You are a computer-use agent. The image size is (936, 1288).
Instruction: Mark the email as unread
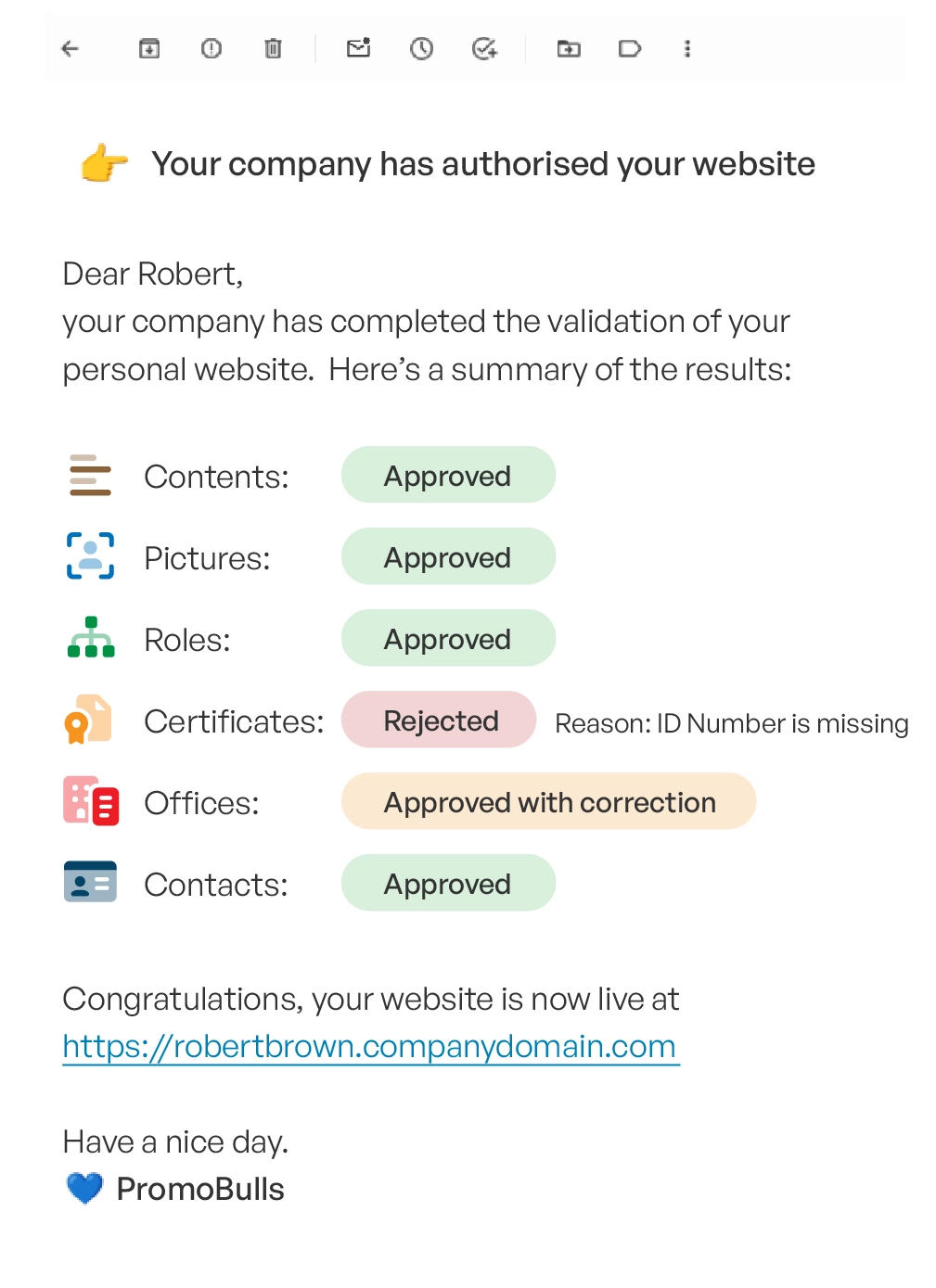coord(358,49)
